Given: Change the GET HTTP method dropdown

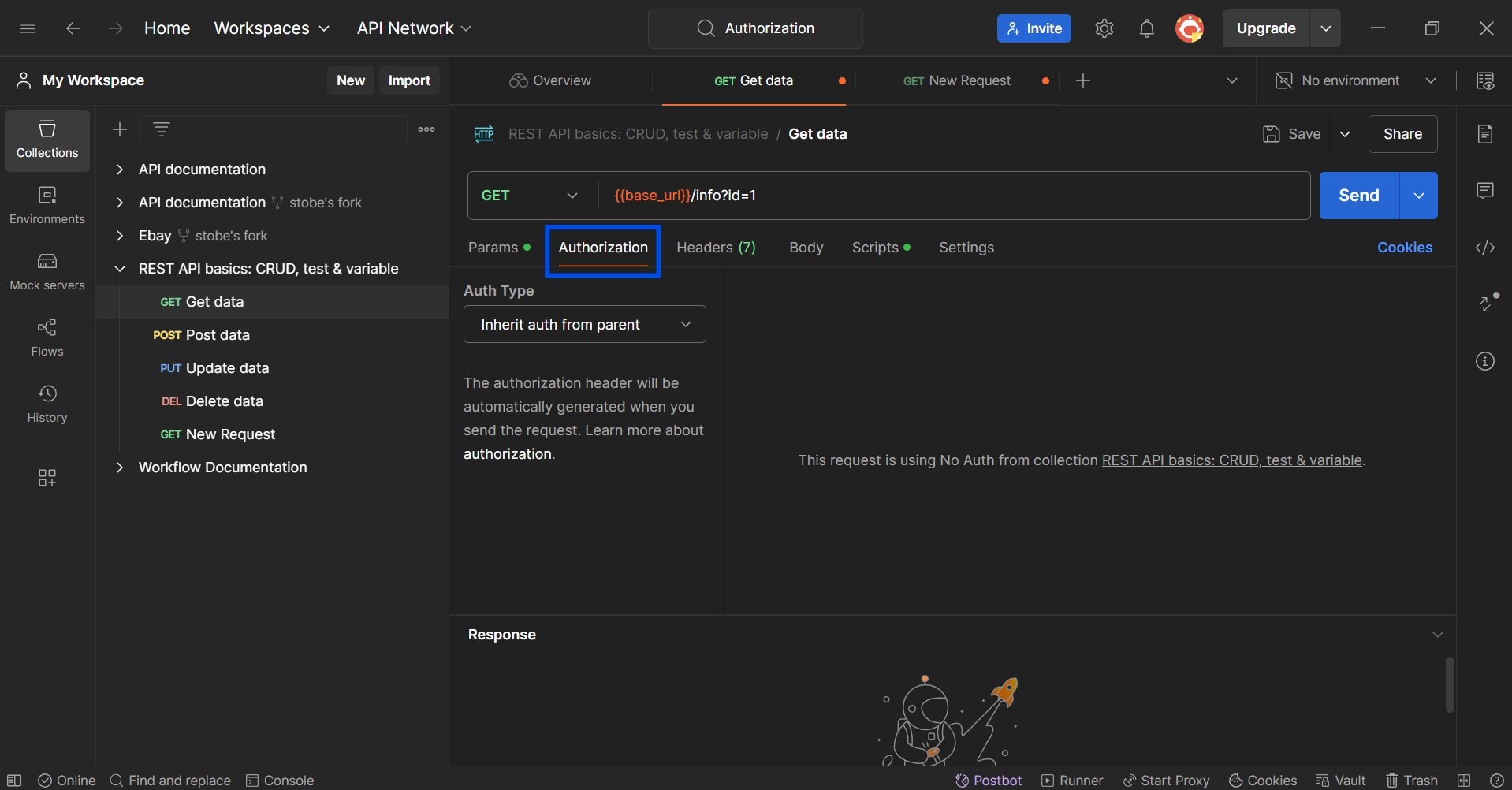Looking at the screenshot, I should 530,196.
